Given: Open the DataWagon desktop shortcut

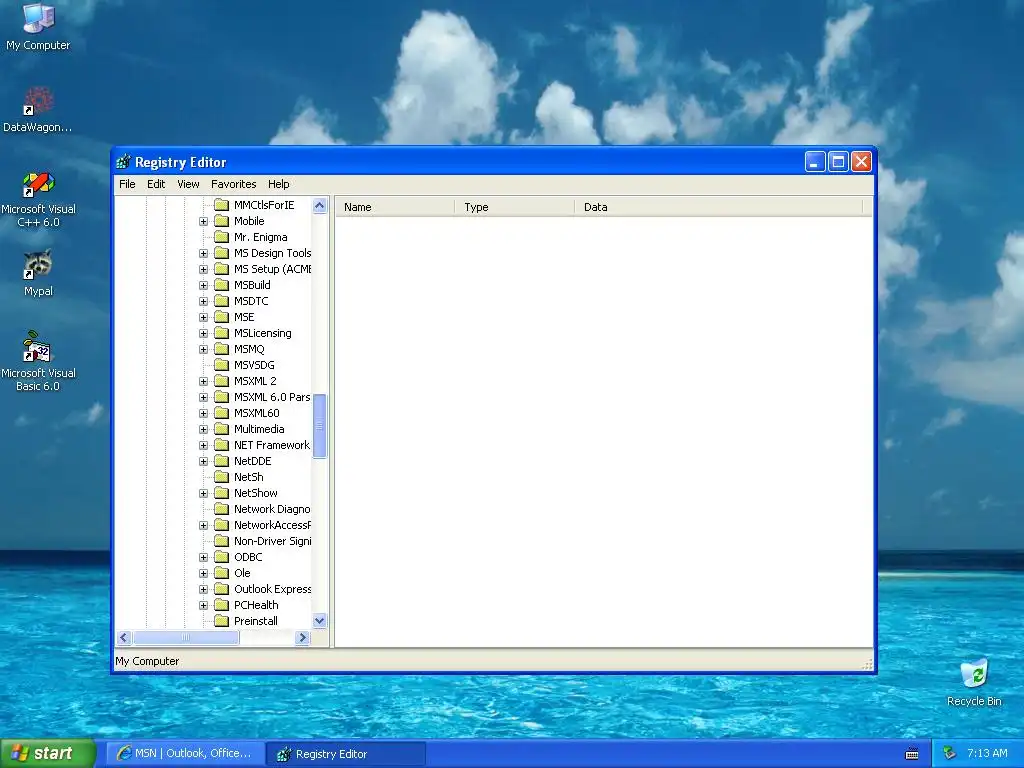Looking at the screenshot, I should tap(38, 110).
